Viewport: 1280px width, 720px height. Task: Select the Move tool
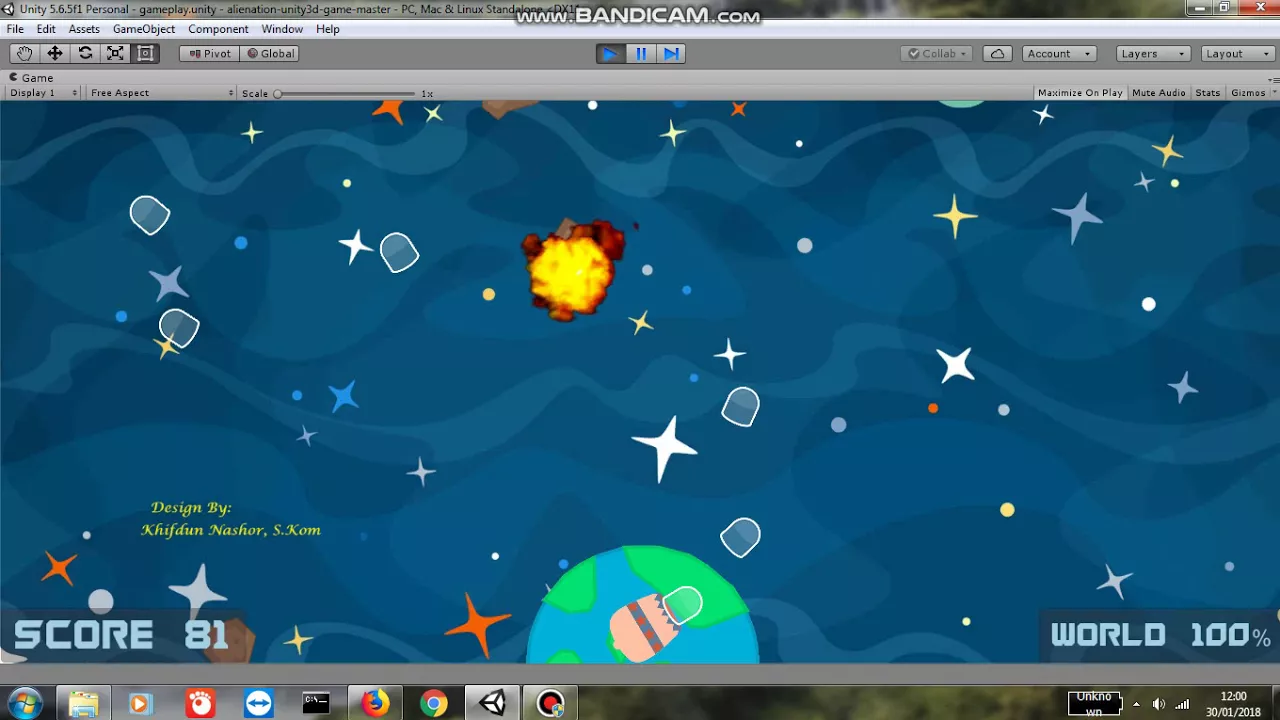click(x=55, y=54)
